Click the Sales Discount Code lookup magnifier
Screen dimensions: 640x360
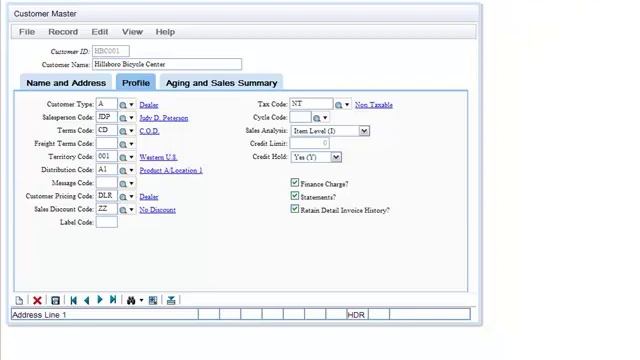pos(123,210)
